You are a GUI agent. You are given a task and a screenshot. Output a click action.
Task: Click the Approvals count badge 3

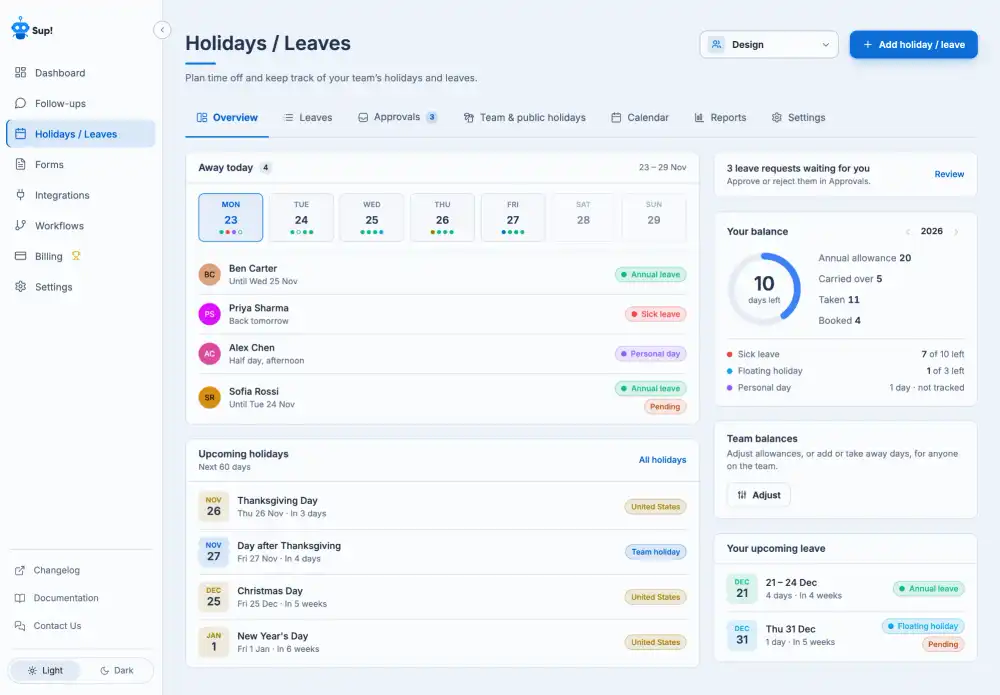pyautogui.click(x=432, y=117)
